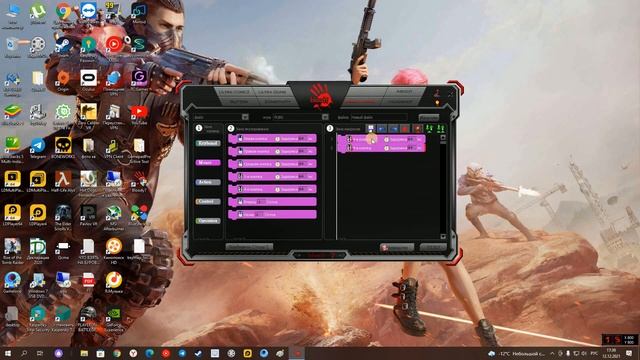Open the Bloody7 desktop shortcut
The height and width of the screenshot is (360, 640).
click(139, 182)
